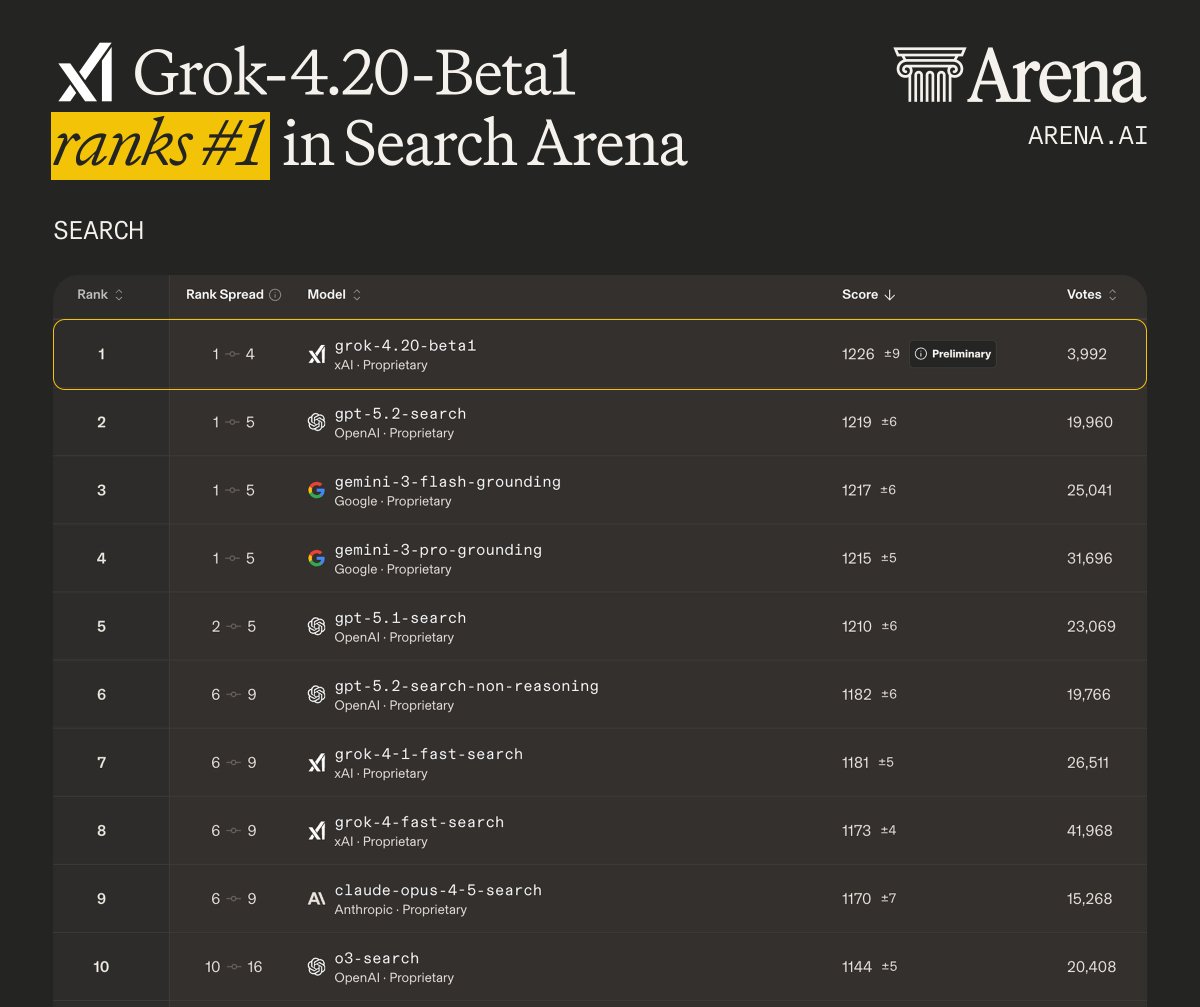1200x1007 pixels.
Task: Select the row for grok-4-1-fast-search
Action: tap(600, 762)
